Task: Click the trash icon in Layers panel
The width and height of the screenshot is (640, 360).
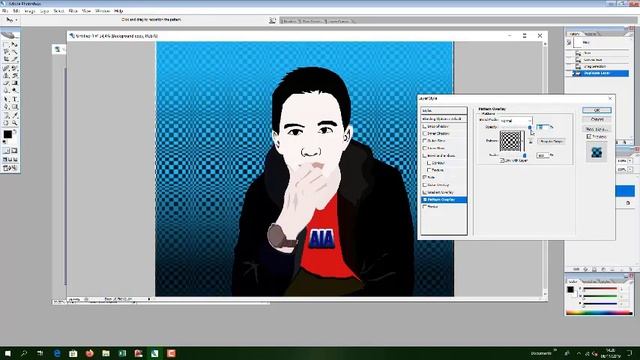Action: [630, 269]
